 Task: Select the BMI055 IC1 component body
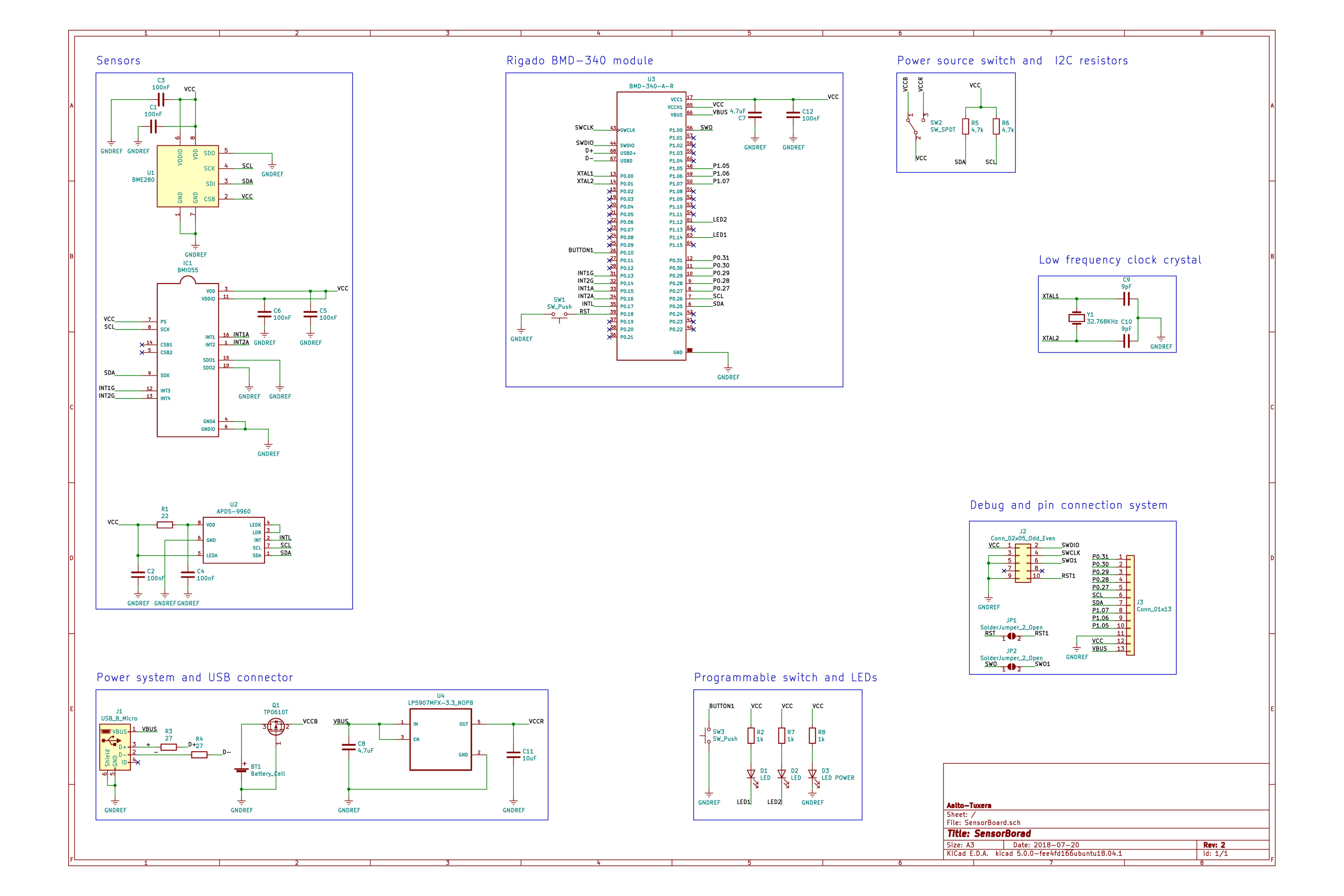tap(187, 360)
